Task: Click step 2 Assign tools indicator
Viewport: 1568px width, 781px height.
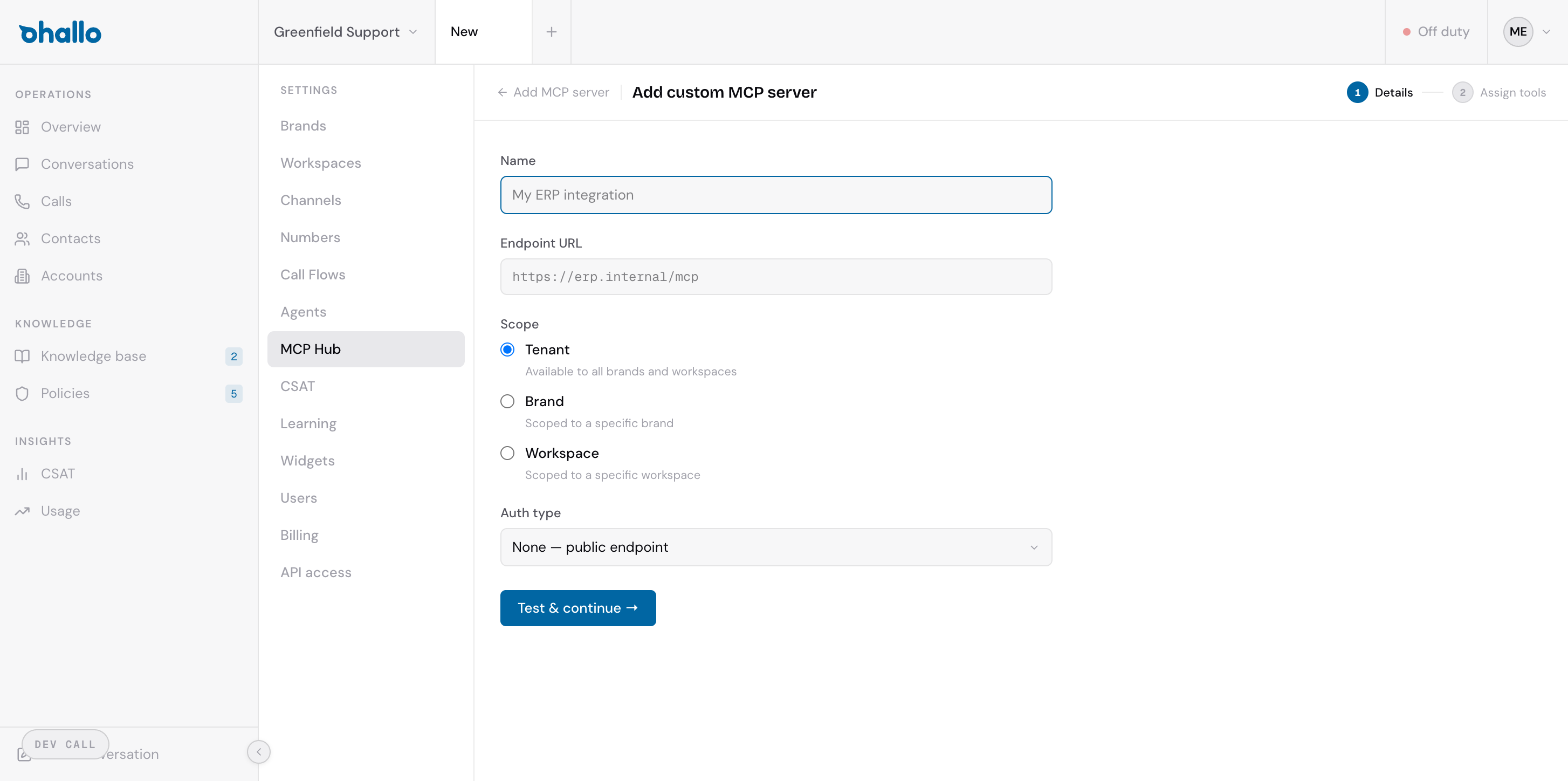Action: [x=1498, y=92]
